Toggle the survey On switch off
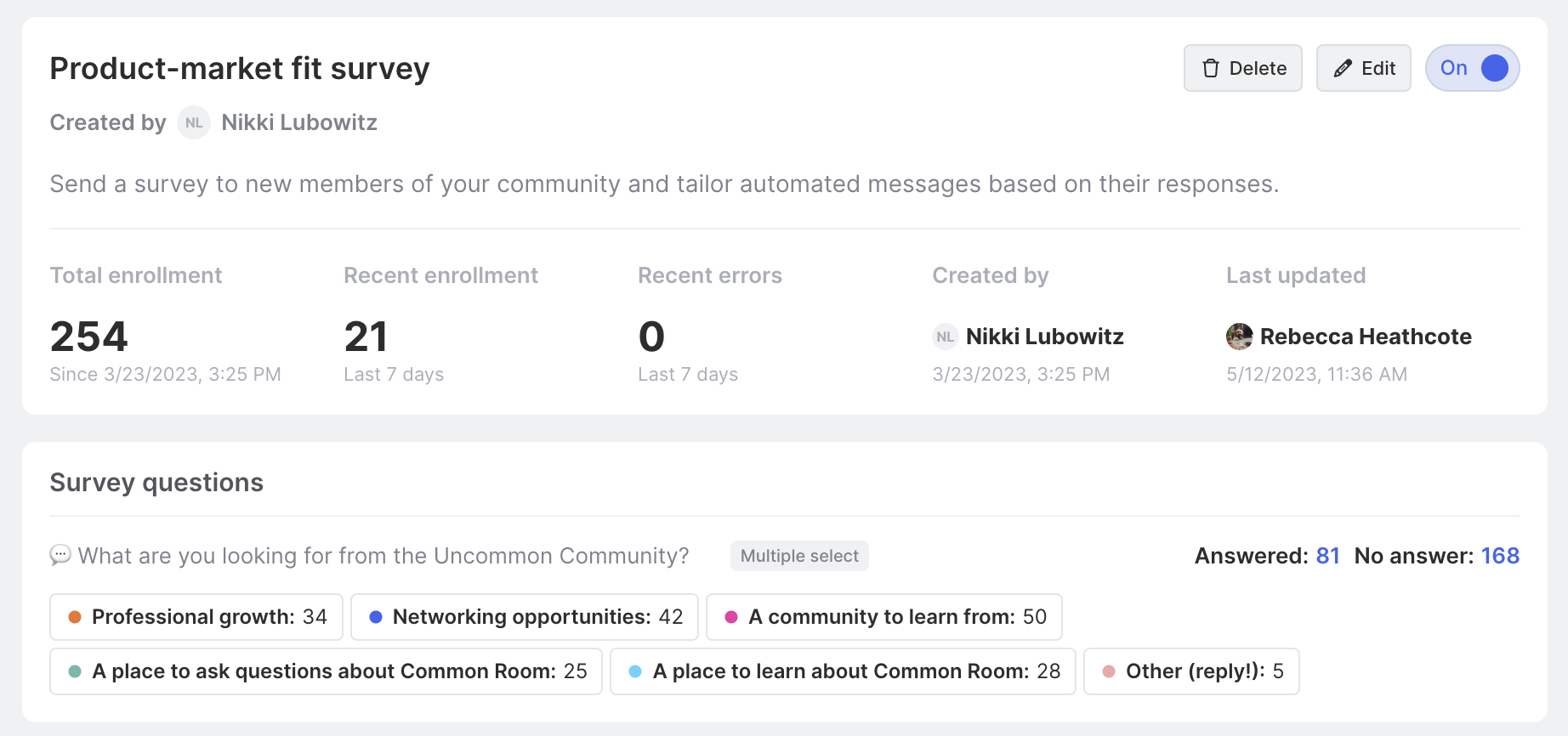The height and width of the screenshot is (736, 1568). pos(1473,68)
